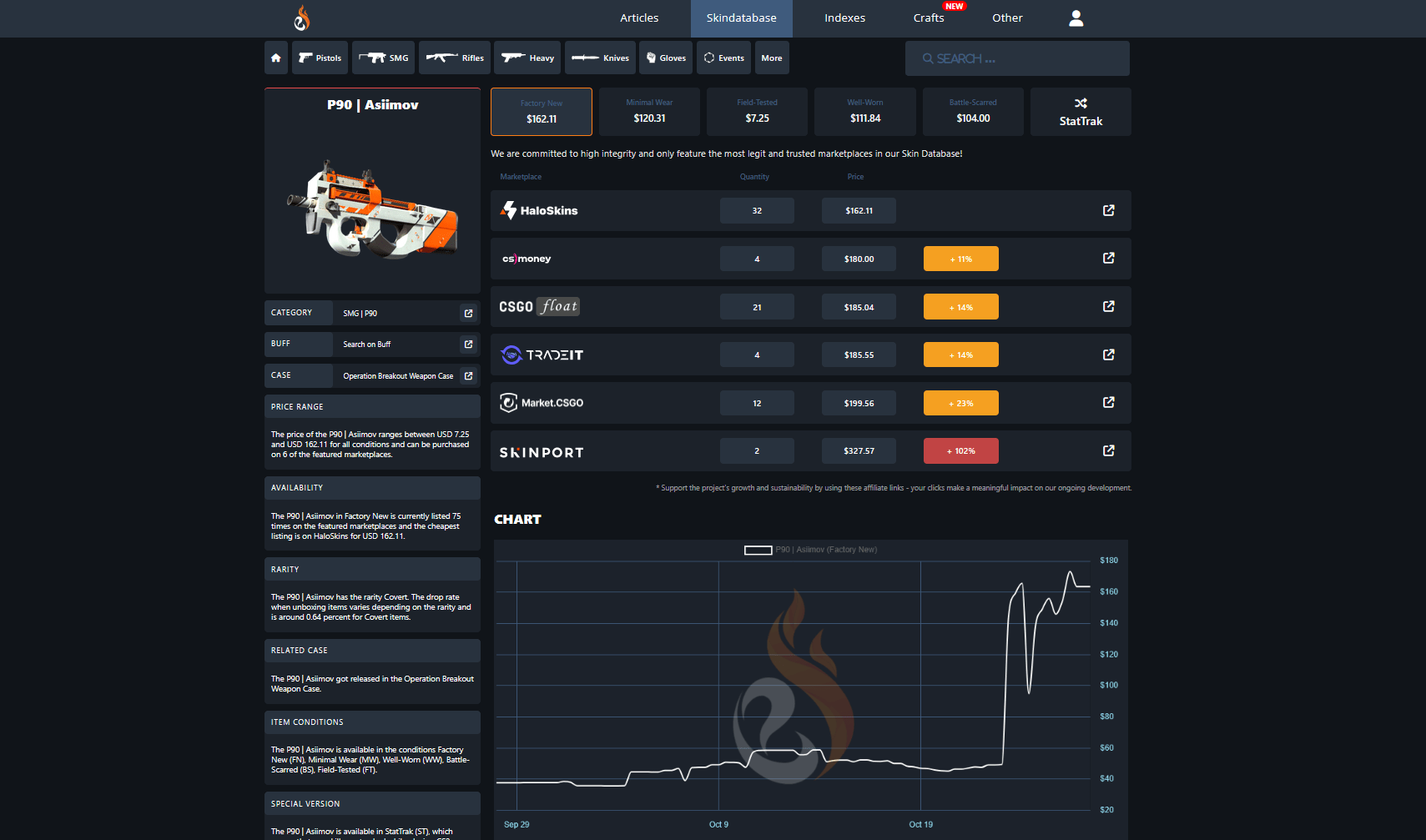This screenshot has height=840, width=1426.
Task: Open the Knives category
Action: 600,58
